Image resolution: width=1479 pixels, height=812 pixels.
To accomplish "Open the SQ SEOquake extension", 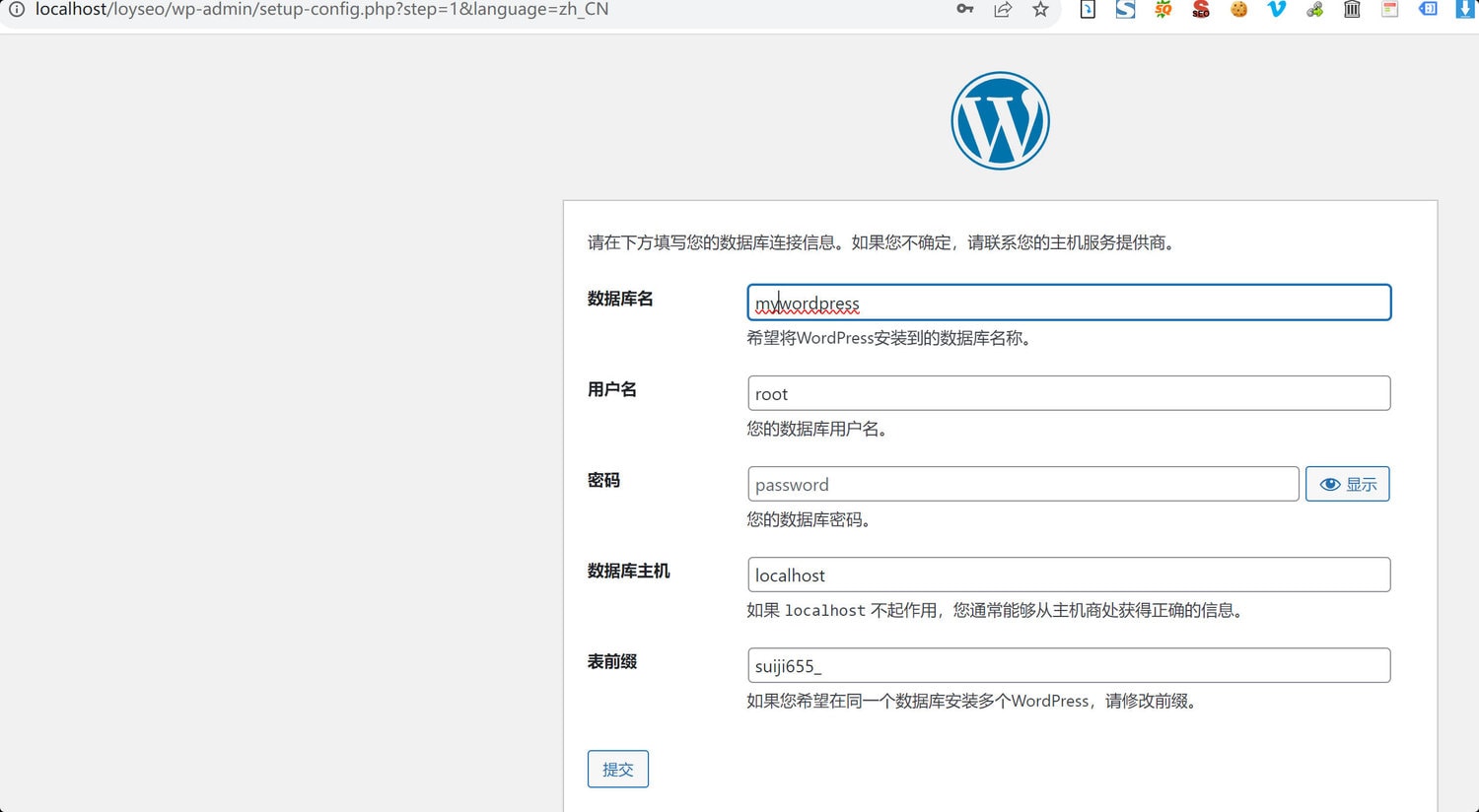I will (1163, 9).
